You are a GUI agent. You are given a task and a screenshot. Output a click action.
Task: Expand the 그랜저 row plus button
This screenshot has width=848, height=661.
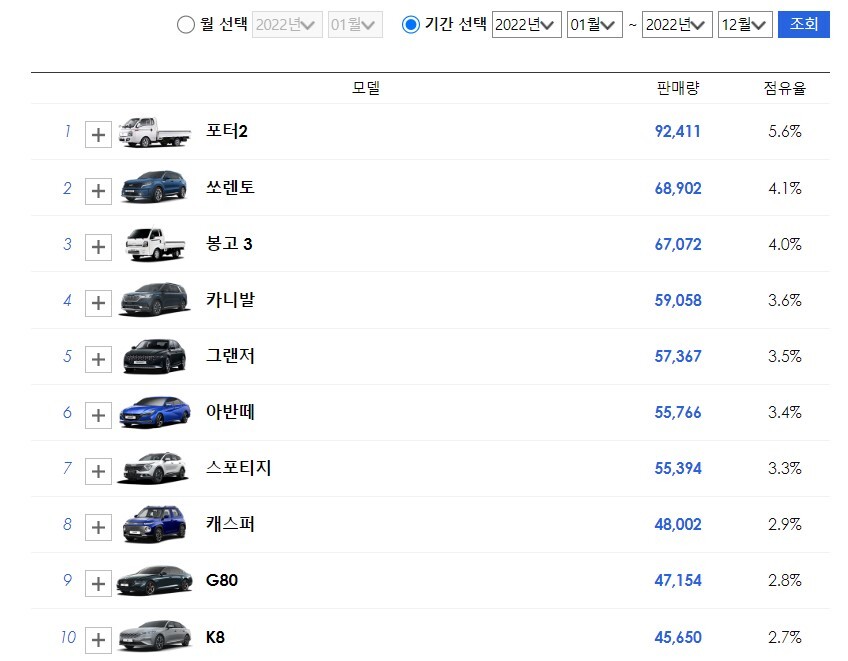point(98,359)
